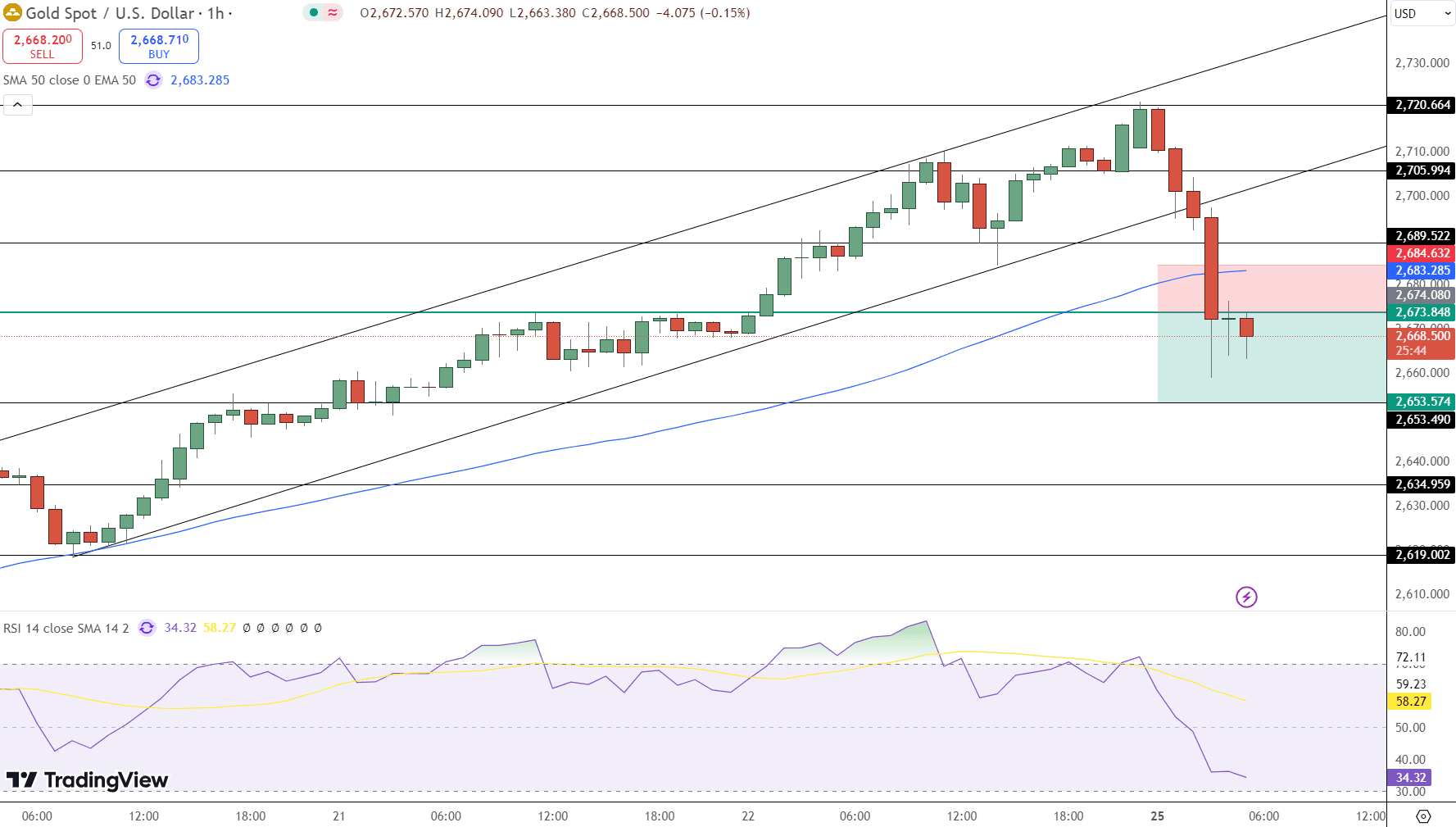Image resolution: width=1456 pixels, height=827 pixels.
Task: Click the red 2,684.632 stop level label
Action: tap(1422, 253)
